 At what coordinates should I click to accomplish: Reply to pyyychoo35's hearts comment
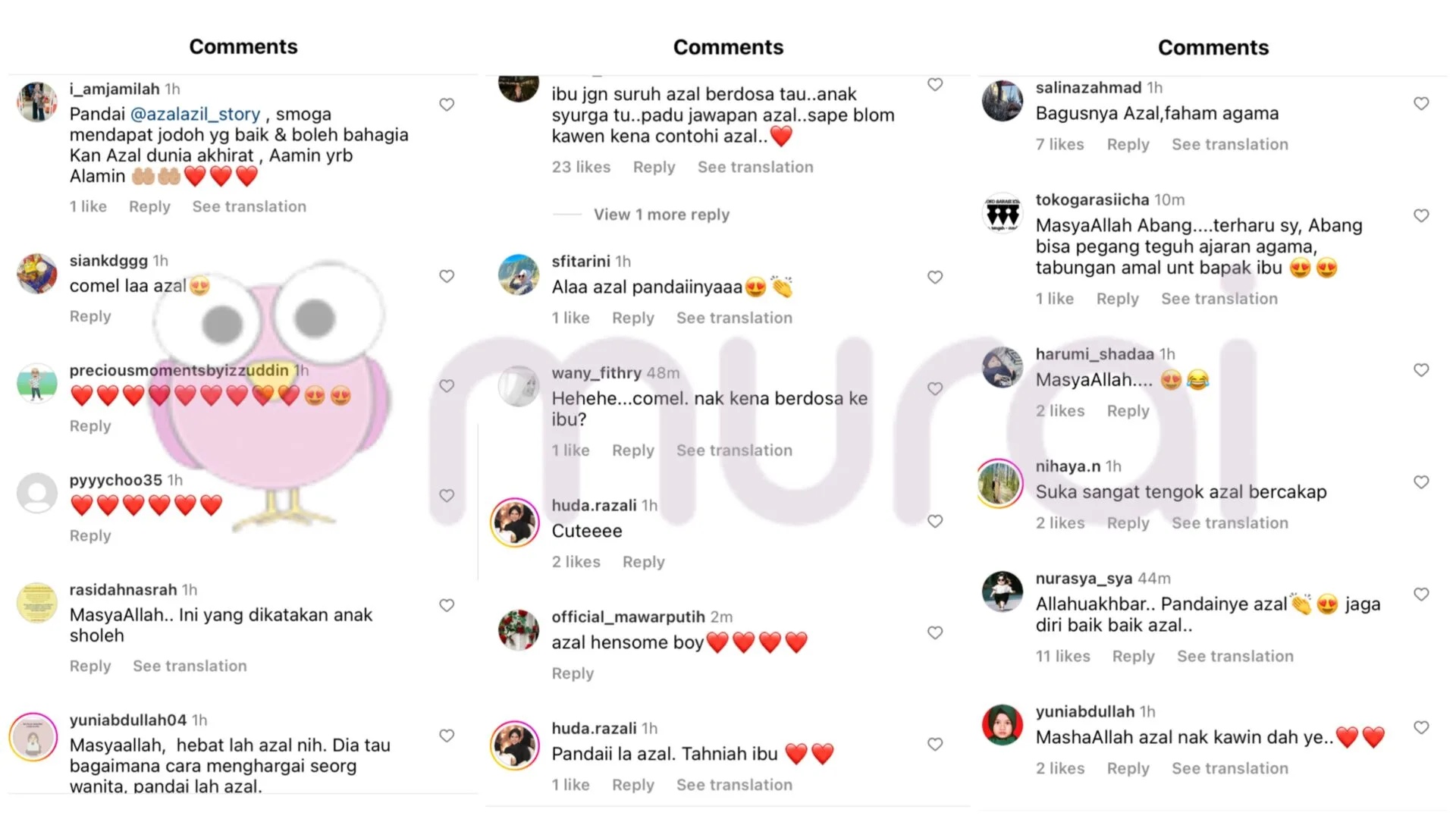pos(90,535)
